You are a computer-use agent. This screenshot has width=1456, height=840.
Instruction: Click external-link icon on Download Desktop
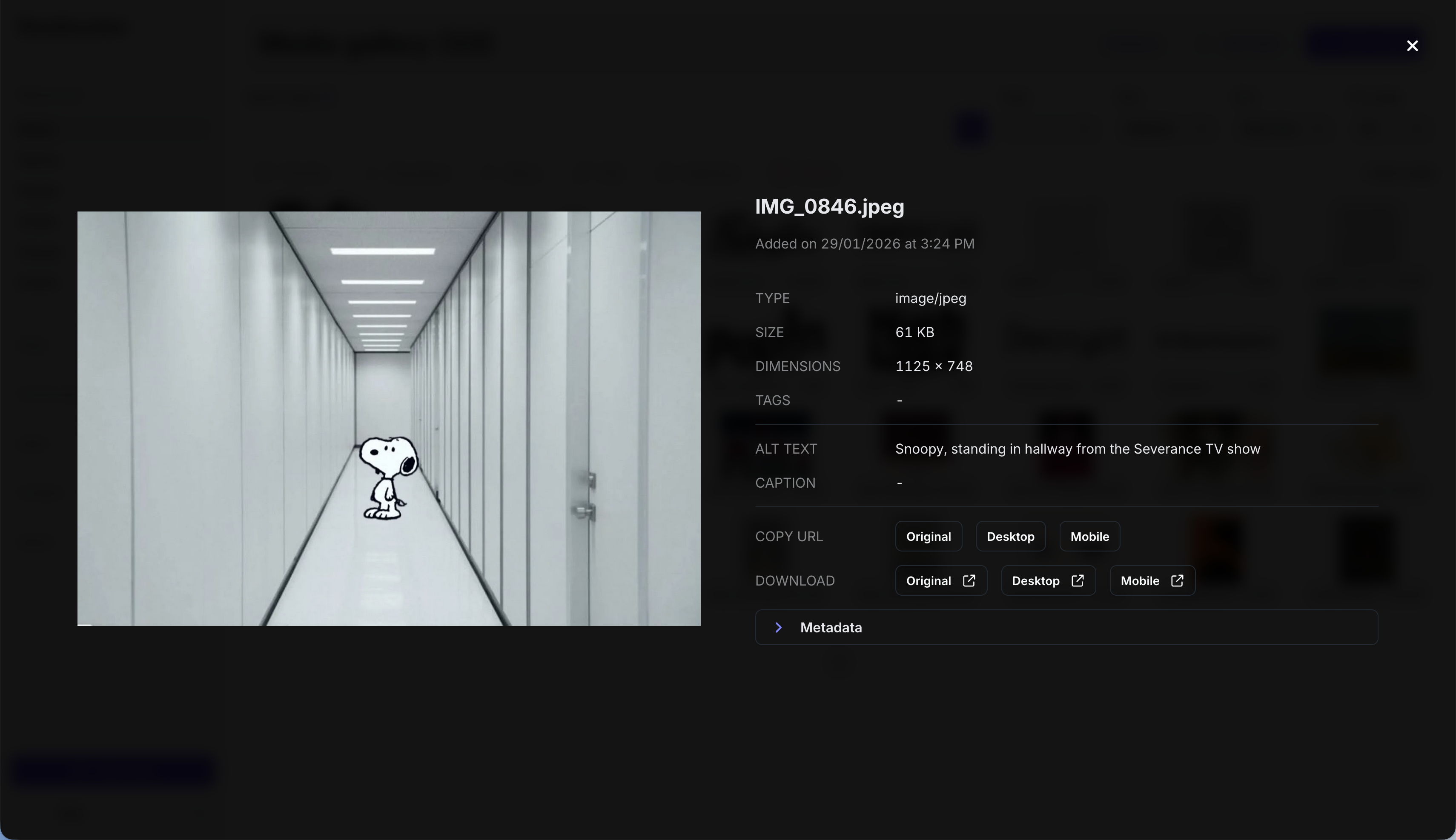[x=1077, y=580]
